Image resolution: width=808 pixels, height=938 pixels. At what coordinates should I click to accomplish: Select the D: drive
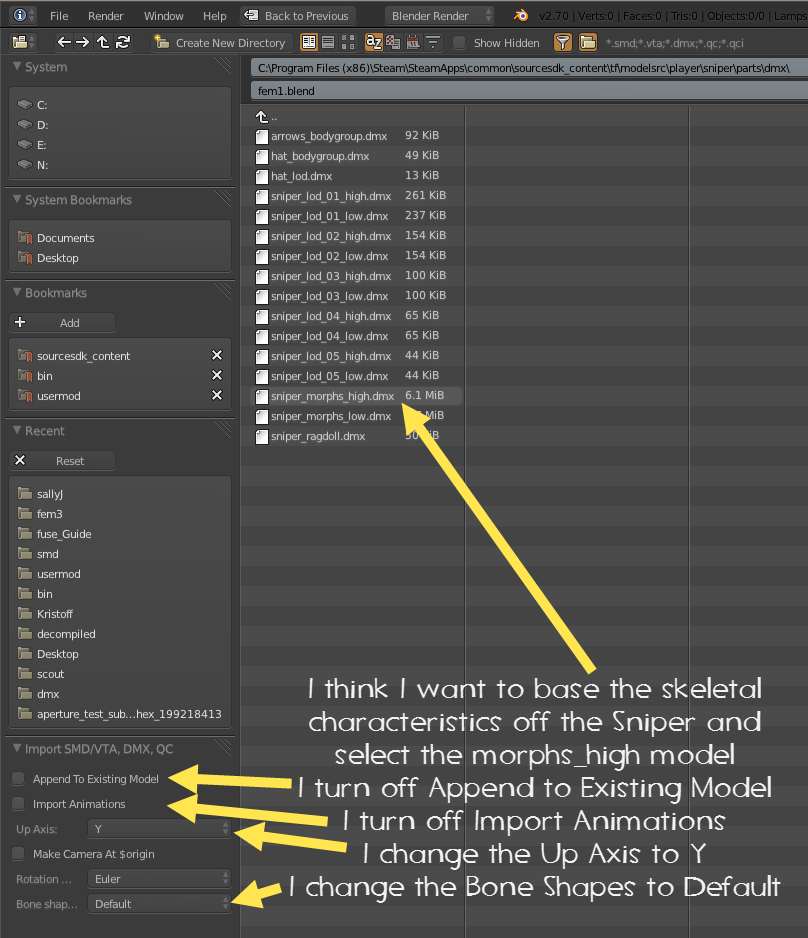click(x=120, y=124)
